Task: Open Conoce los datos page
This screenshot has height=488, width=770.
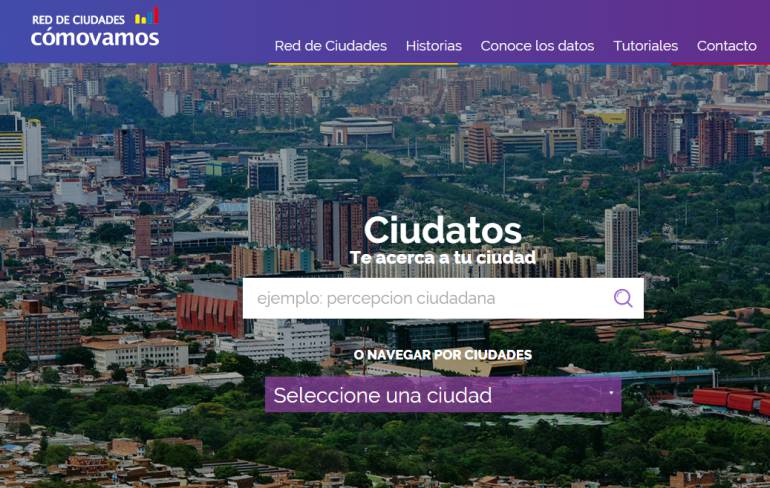Action: point(537,46)
